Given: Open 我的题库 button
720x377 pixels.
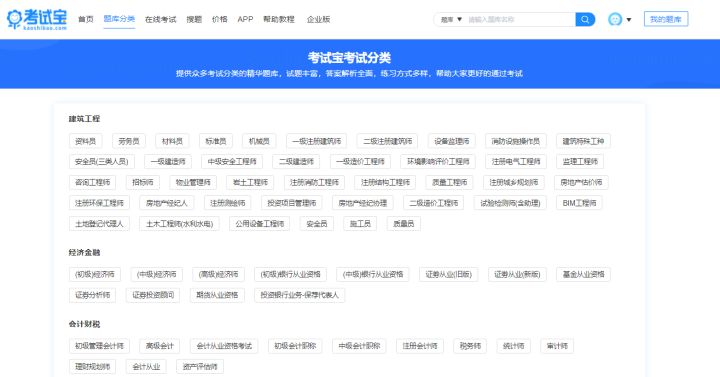Looking at the screenshot, I should pyautogui.click(x=666, y=19).
